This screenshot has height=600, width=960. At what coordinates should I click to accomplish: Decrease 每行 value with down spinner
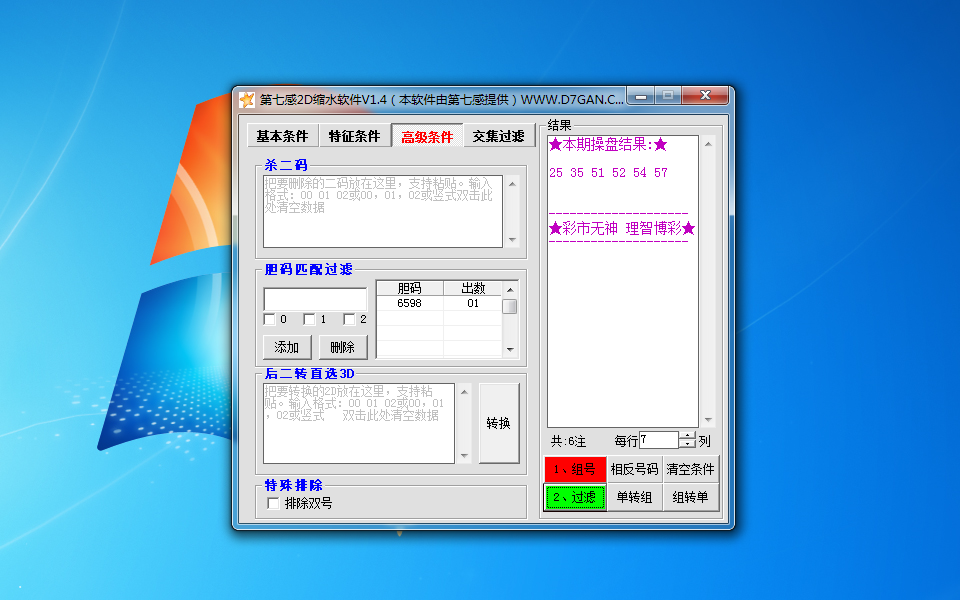[688, 444]
